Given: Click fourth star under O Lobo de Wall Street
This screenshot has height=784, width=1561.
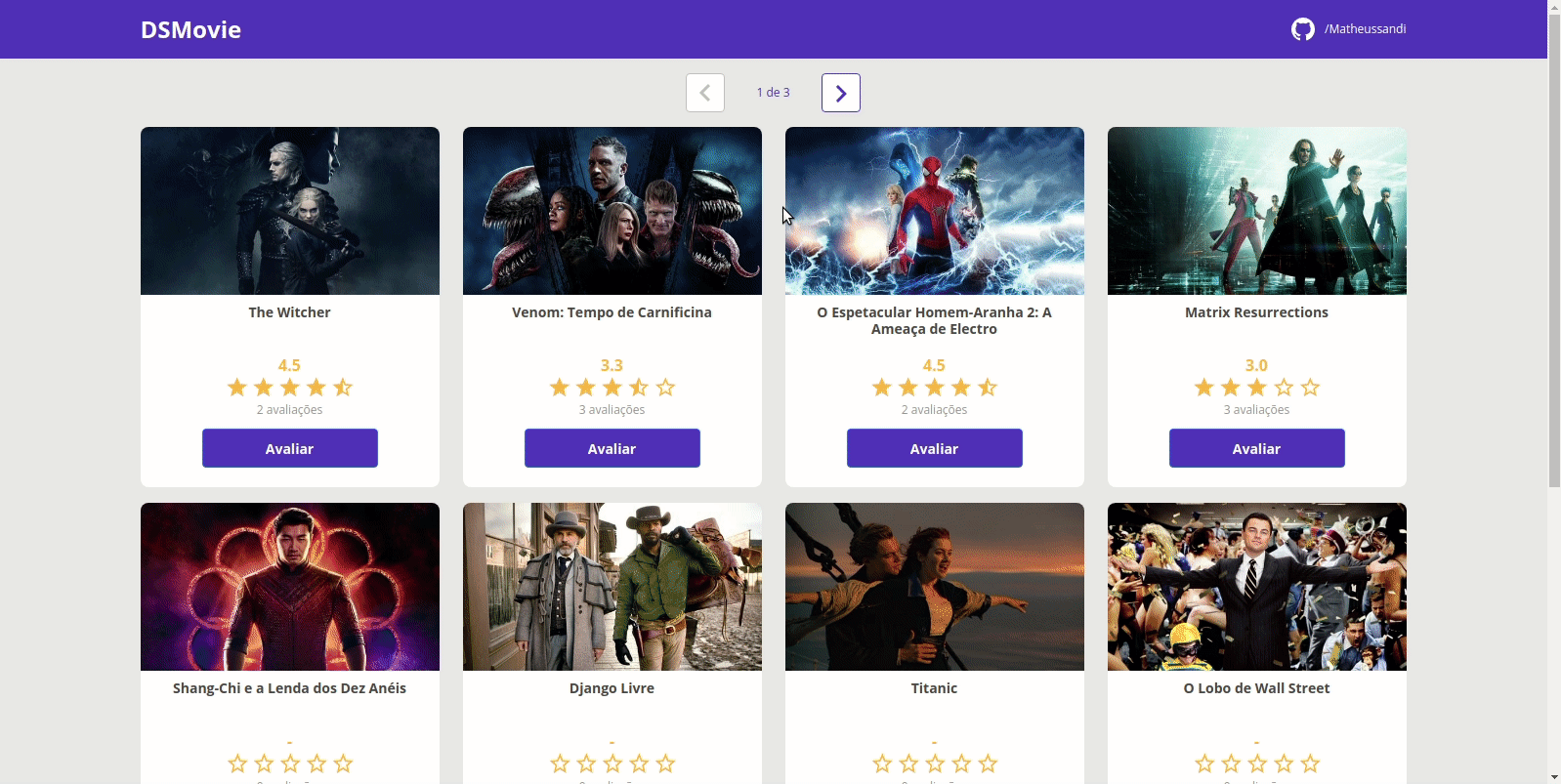Looking at the screenshot, I should (x=1284, y=763).
